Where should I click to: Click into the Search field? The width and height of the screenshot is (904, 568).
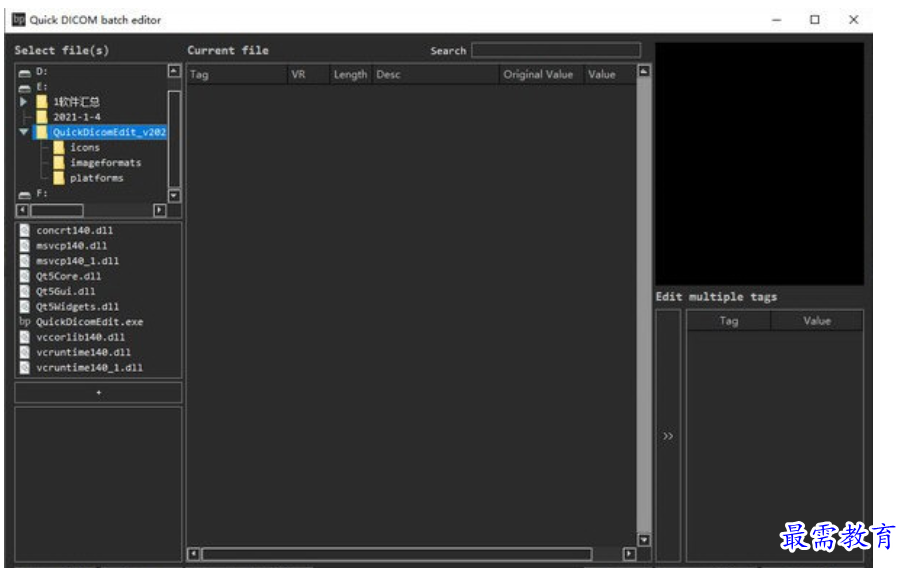[555, 50]
